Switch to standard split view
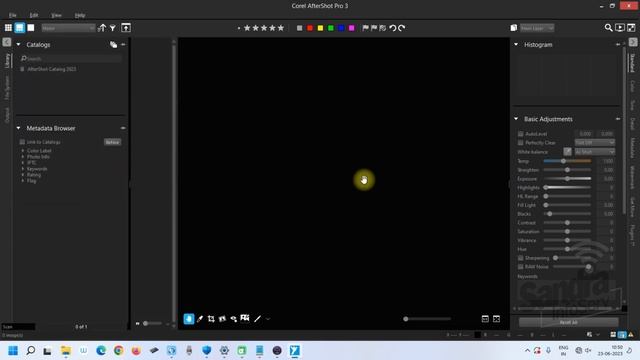This screenshot has height=360, width=640. tap(20, 28)
